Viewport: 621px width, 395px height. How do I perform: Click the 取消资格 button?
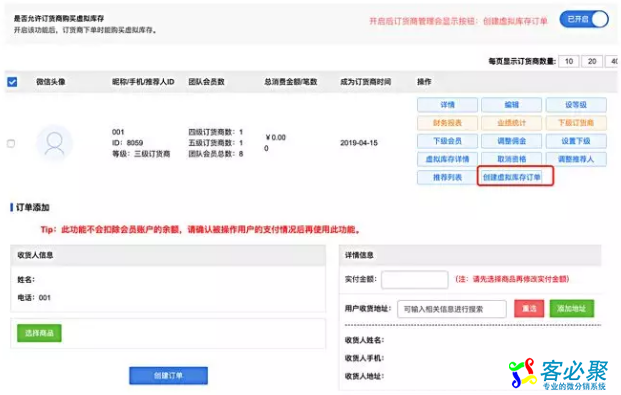click(x=511, y=159)
